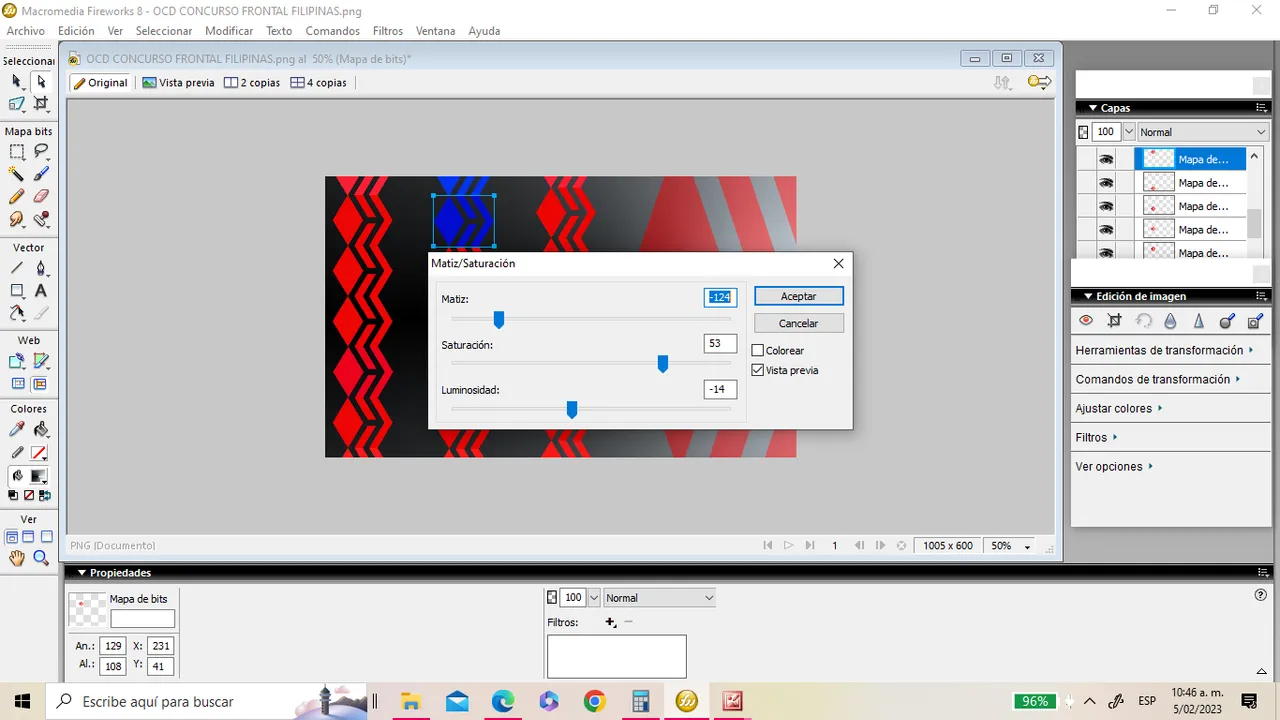
Task: Select the Subselection tool
Action: coord(41,81)
